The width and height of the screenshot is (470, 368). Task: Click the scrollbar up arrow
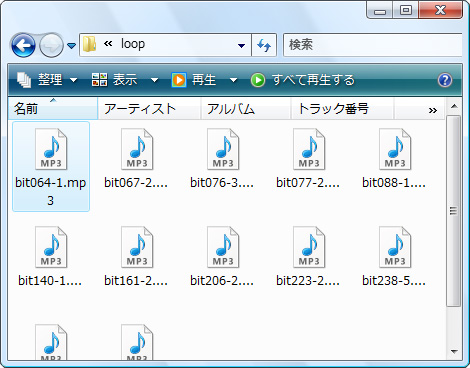click(454, 106)
